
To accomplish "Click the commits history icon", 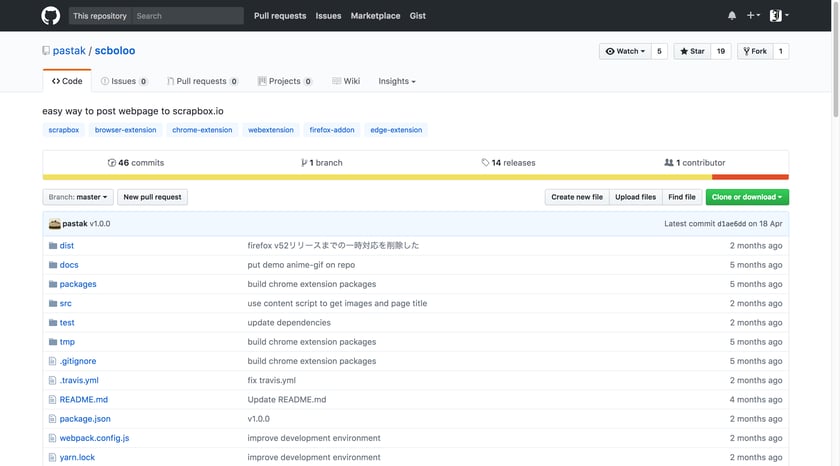I will 111,163.
